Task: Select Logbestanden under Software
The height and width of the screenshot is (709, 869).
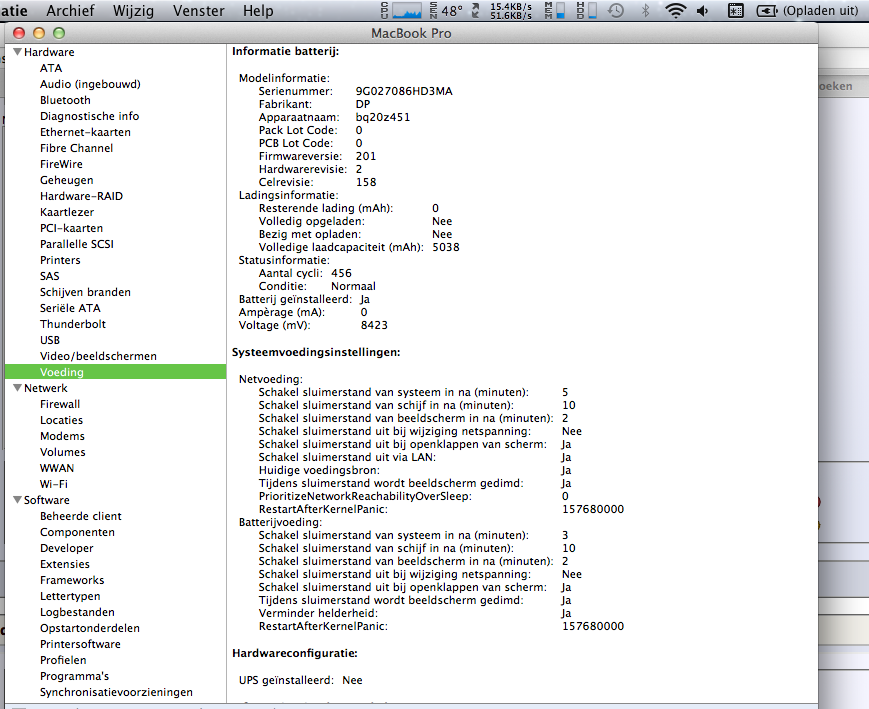Action: click(77, 613)
